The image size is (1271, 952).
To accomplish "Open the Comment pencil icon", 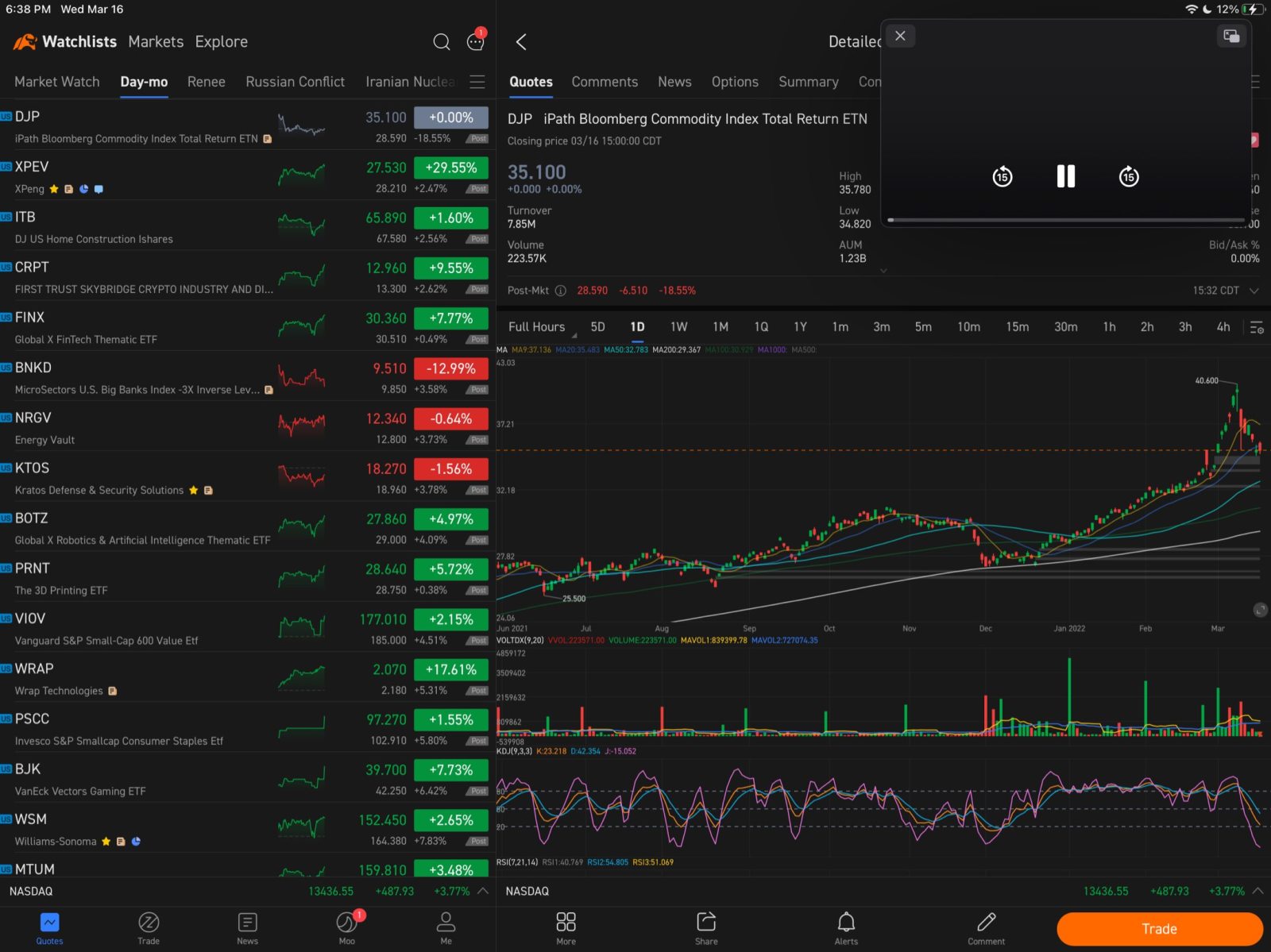I will click(x=986, y=928).
